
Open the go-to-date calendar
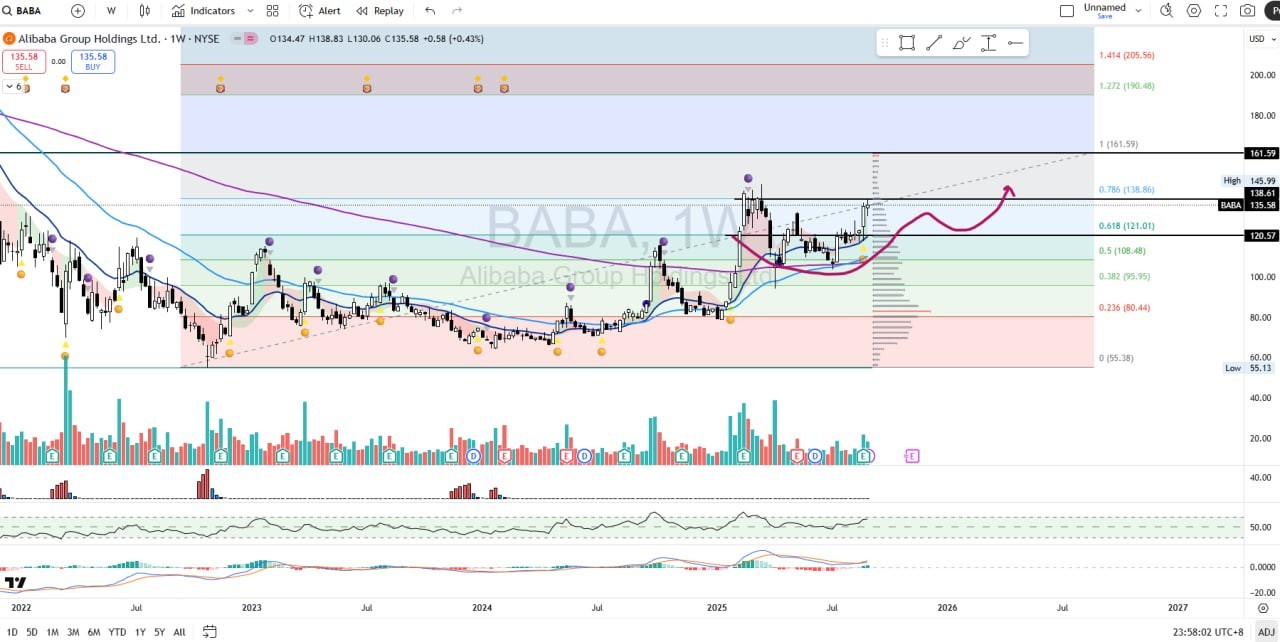(x=209, y=632)
